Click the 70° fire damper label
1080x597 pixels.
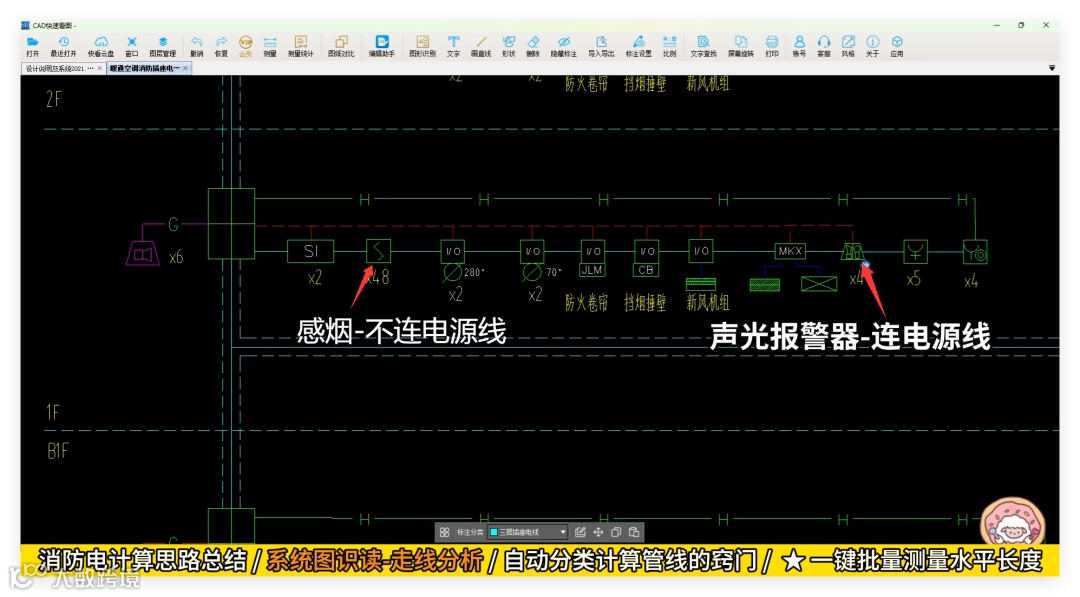click(554, 273)
